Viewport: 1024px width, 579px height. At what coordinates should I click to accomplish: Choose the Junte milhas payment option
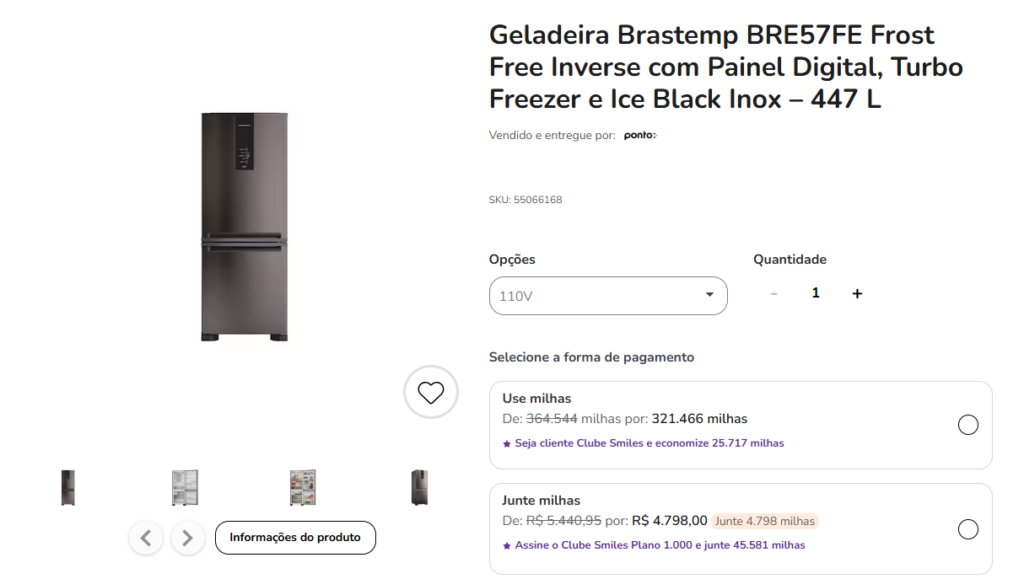(968, 529)
